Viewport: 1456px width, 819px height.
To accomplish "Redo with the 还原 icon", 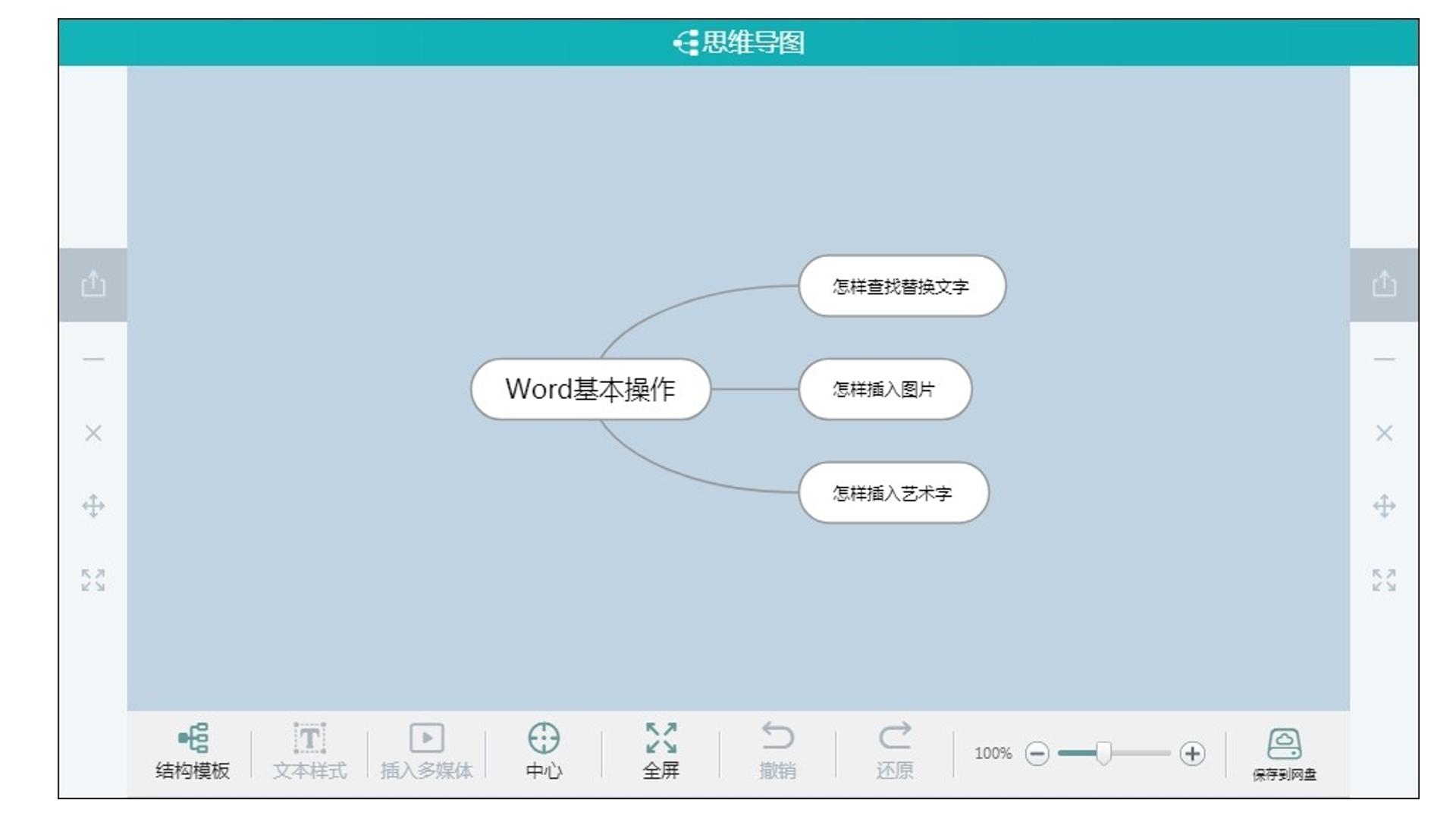I will [895, 736].
